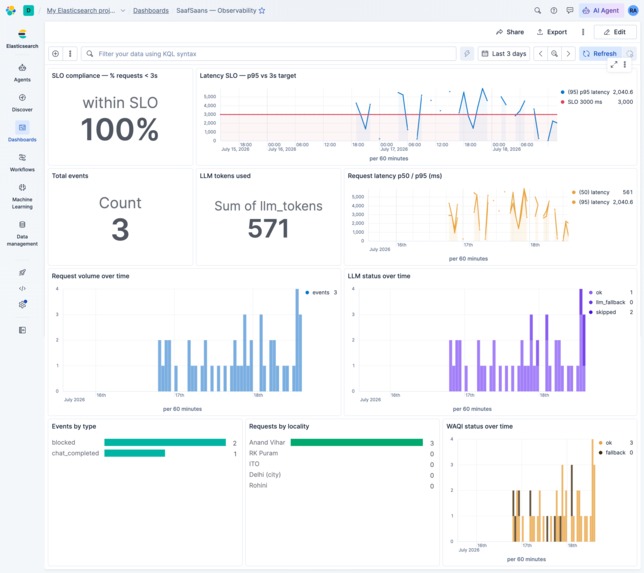This screenshot has height=573, width=644.
Task: Toggle events legend in Request volume
Action: [321, 292]
